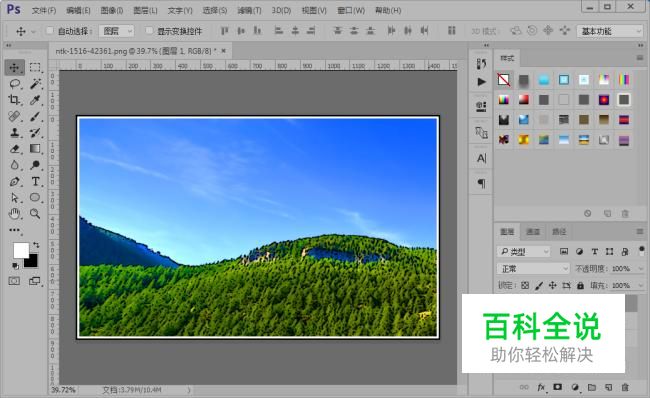Toggle lock all
The width and height of the screenshot is (650, 398).
point(580,285)
